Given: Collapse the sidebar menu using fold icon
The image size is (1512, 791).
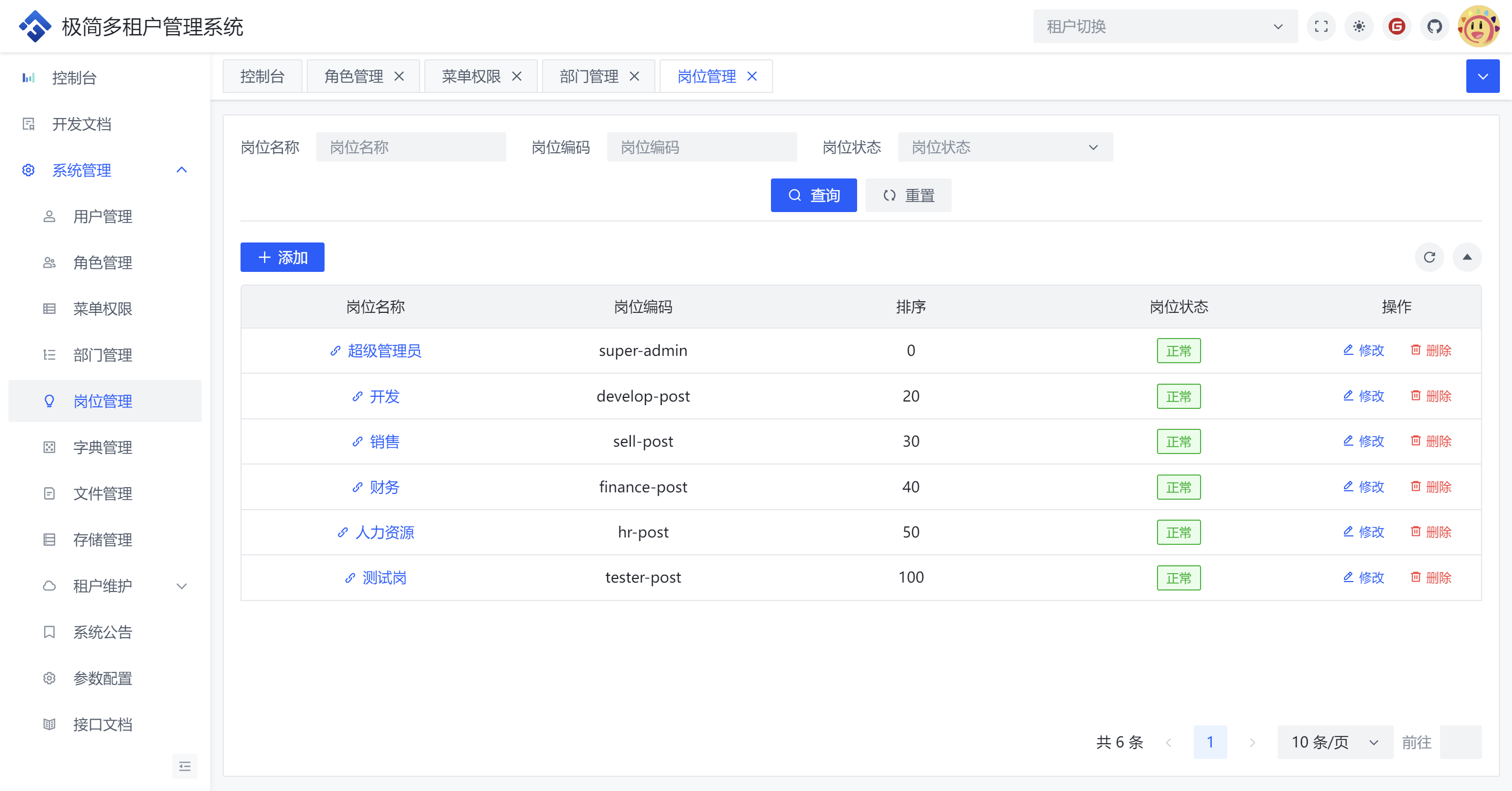Looking at the screenshot, I should tap(184, 766).
